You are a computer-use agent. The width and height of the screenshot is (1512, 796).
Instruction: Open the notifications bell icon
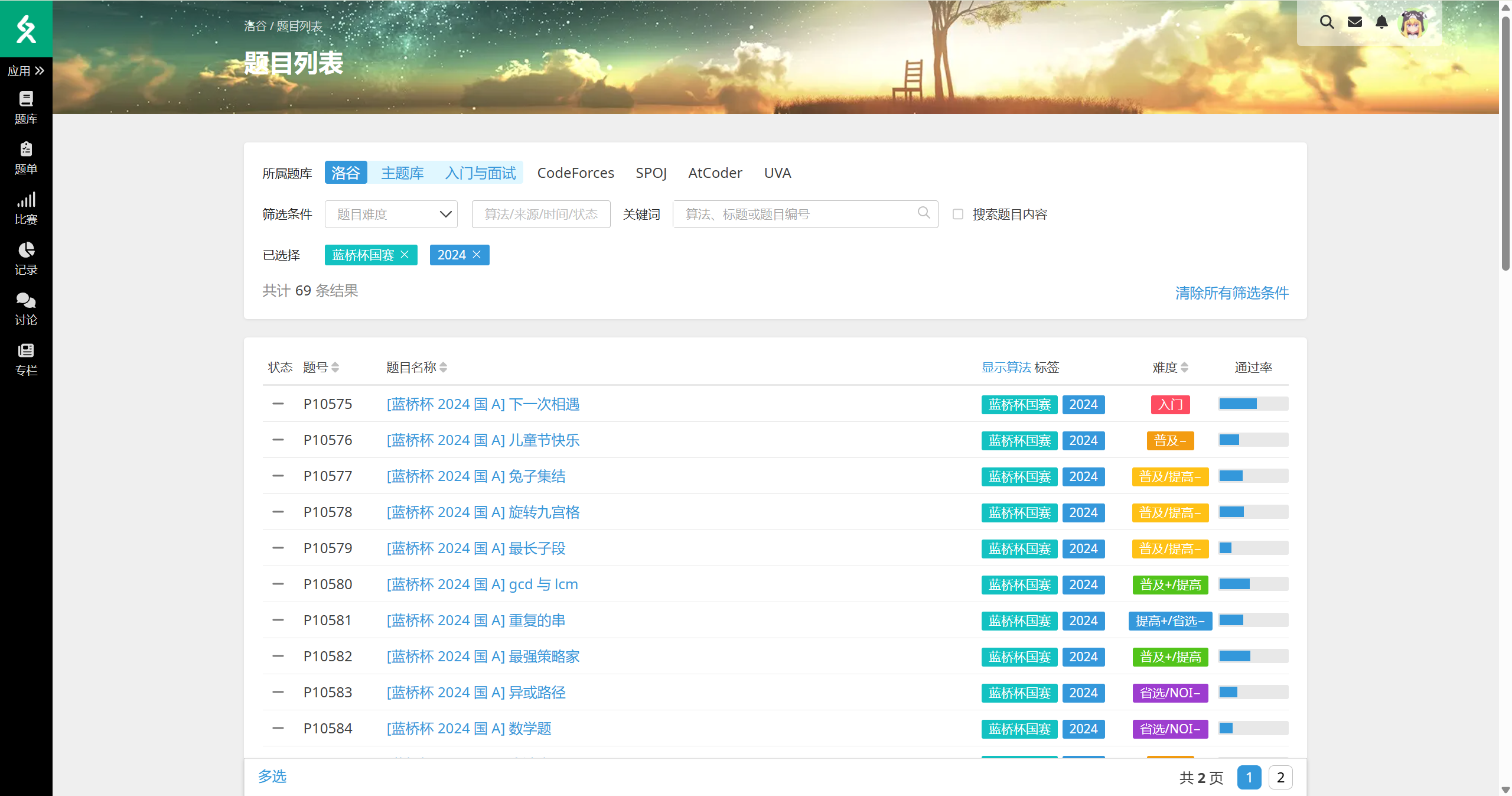pos(1381,22)
